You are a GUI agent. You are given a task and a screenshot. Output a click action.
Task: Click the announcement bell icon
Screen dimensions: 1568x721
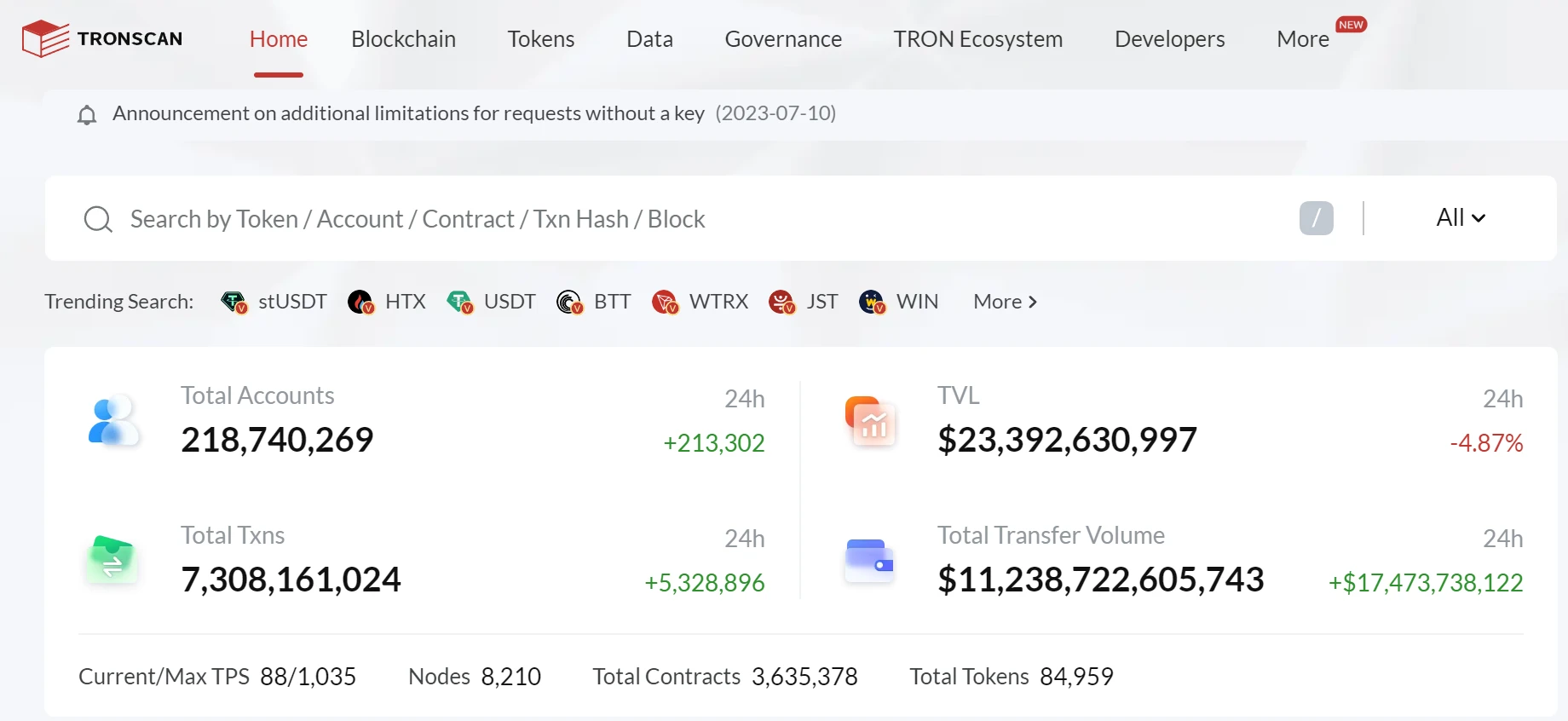(87, 115)
